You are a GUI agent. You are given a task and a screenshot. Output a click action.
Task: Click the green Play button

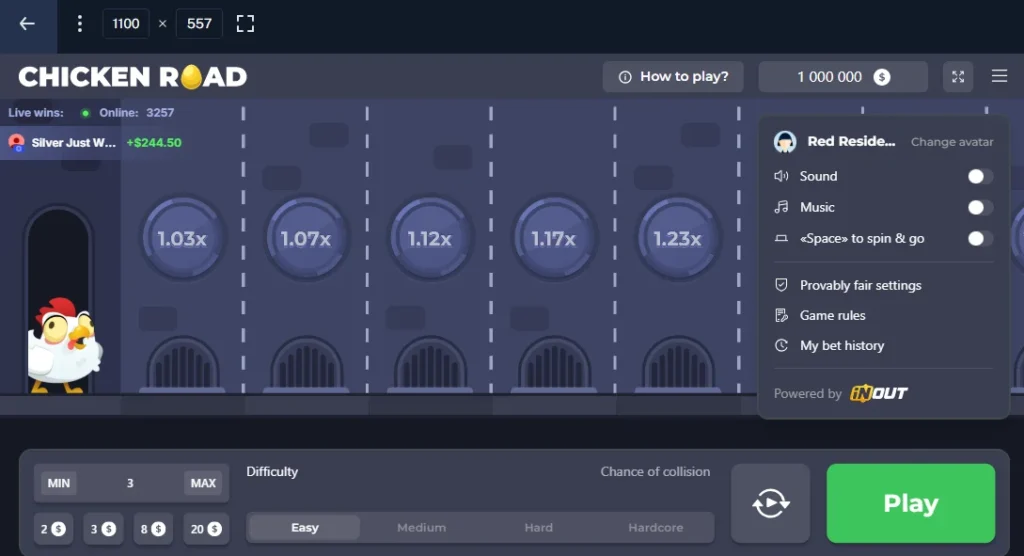910,503
